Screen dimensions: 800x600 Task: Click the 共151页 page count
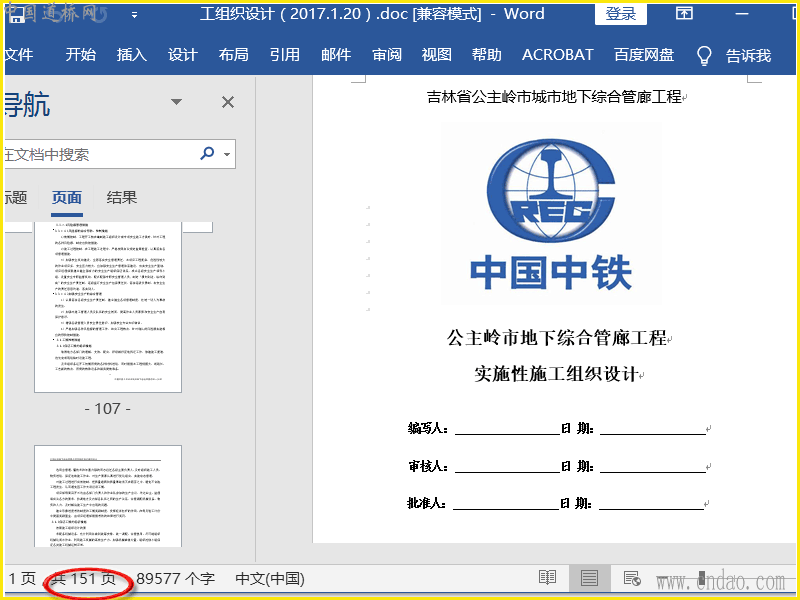point(84,579)
